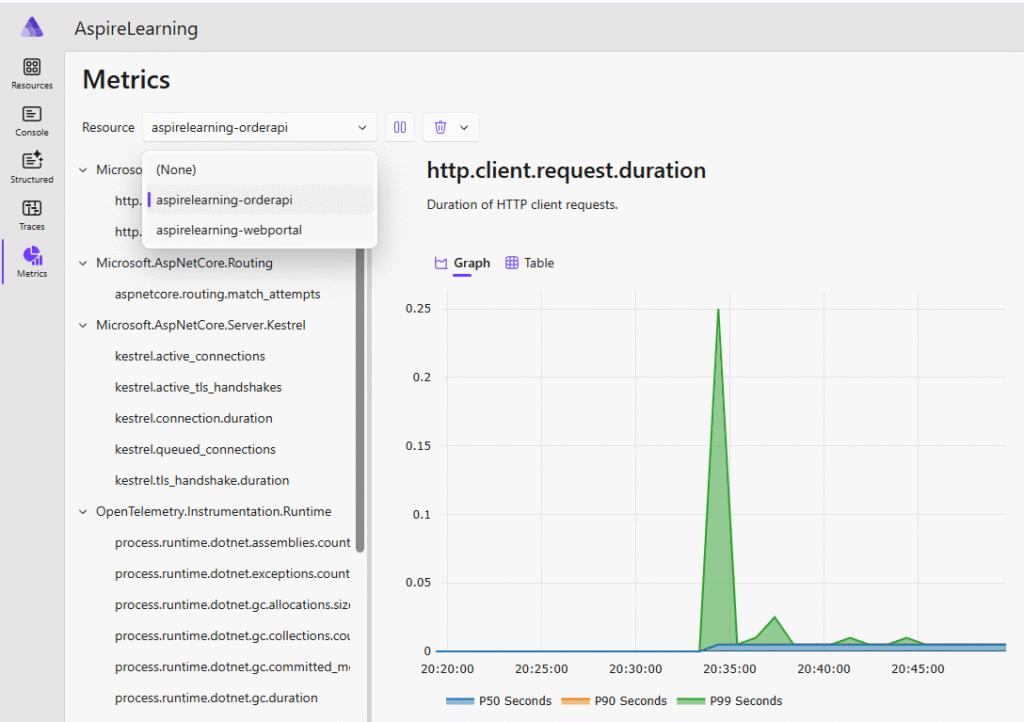
Task: Toggle P90 Seconds legend swatch
Action: click(575, 701)
